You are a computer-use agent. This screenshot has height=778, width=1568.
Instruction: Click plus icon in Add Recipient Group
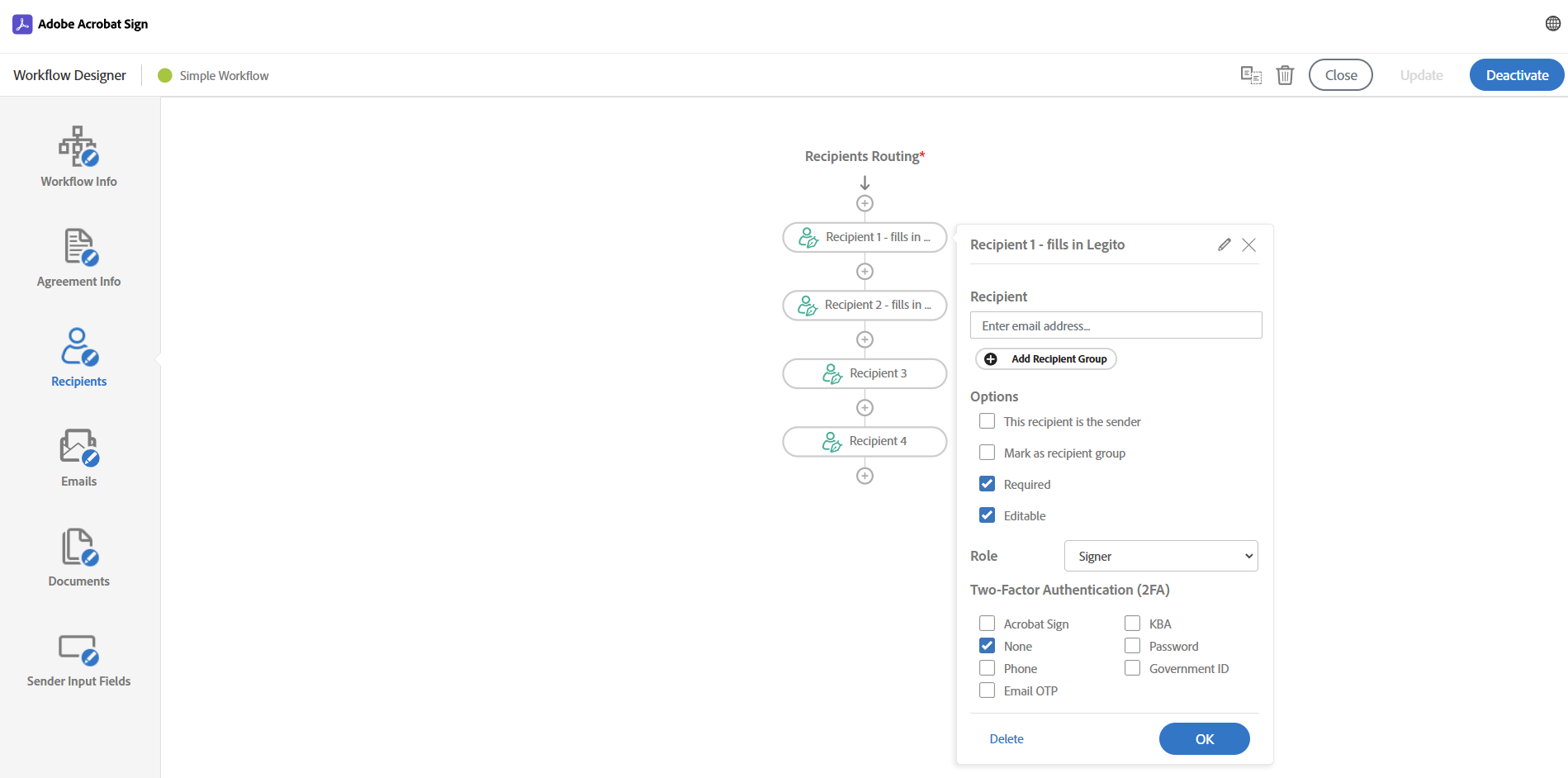point(991,358)
